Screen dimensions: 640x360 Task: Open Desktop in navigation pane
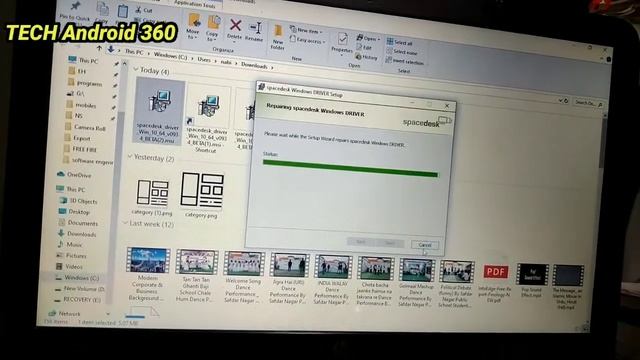(x=74, y=211)
